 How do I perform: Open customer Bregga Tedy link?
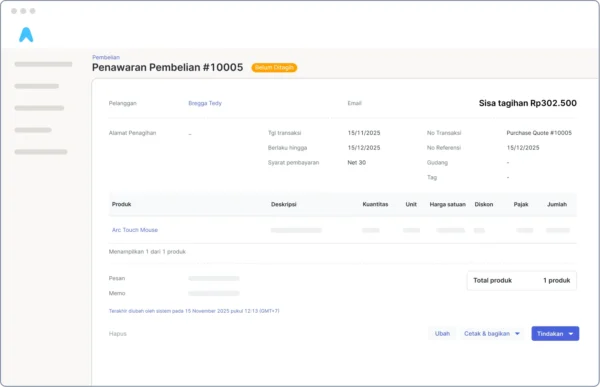coord(205,103)
